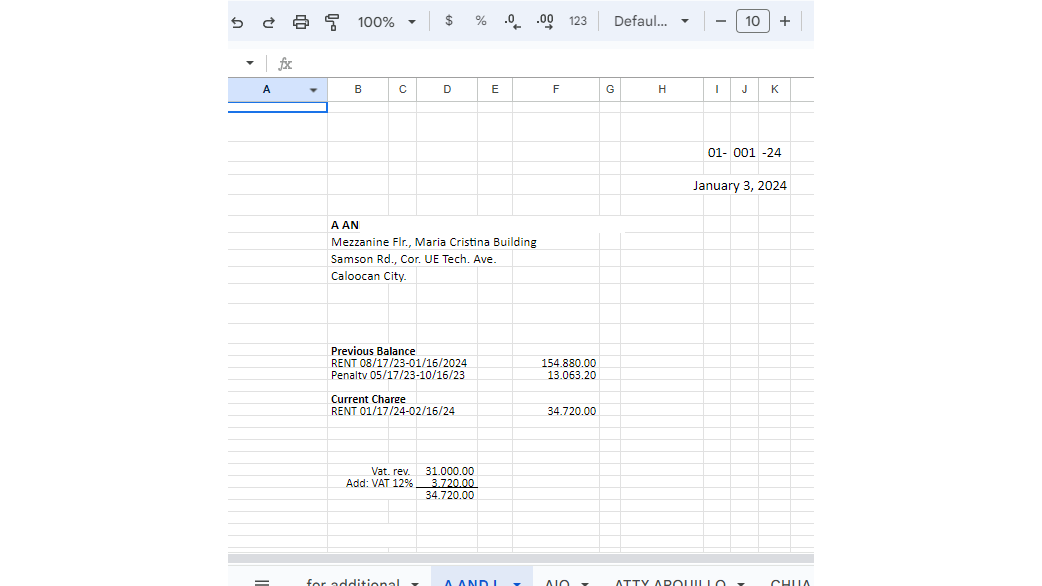Click the 34,720.00 total in column D
The width and height of the screenshot is (1042, 586).
point(449,495)
